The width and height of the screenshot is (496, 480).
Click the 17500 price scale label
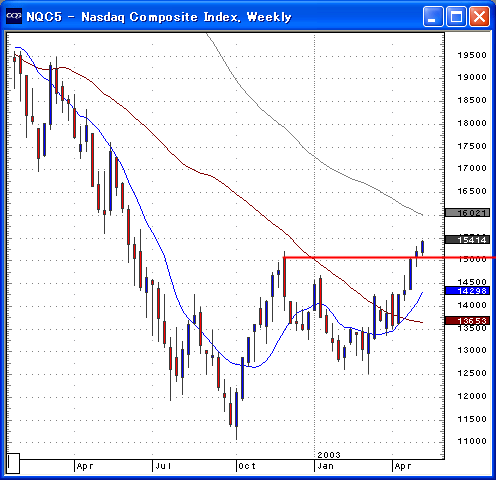coord(472,146)
